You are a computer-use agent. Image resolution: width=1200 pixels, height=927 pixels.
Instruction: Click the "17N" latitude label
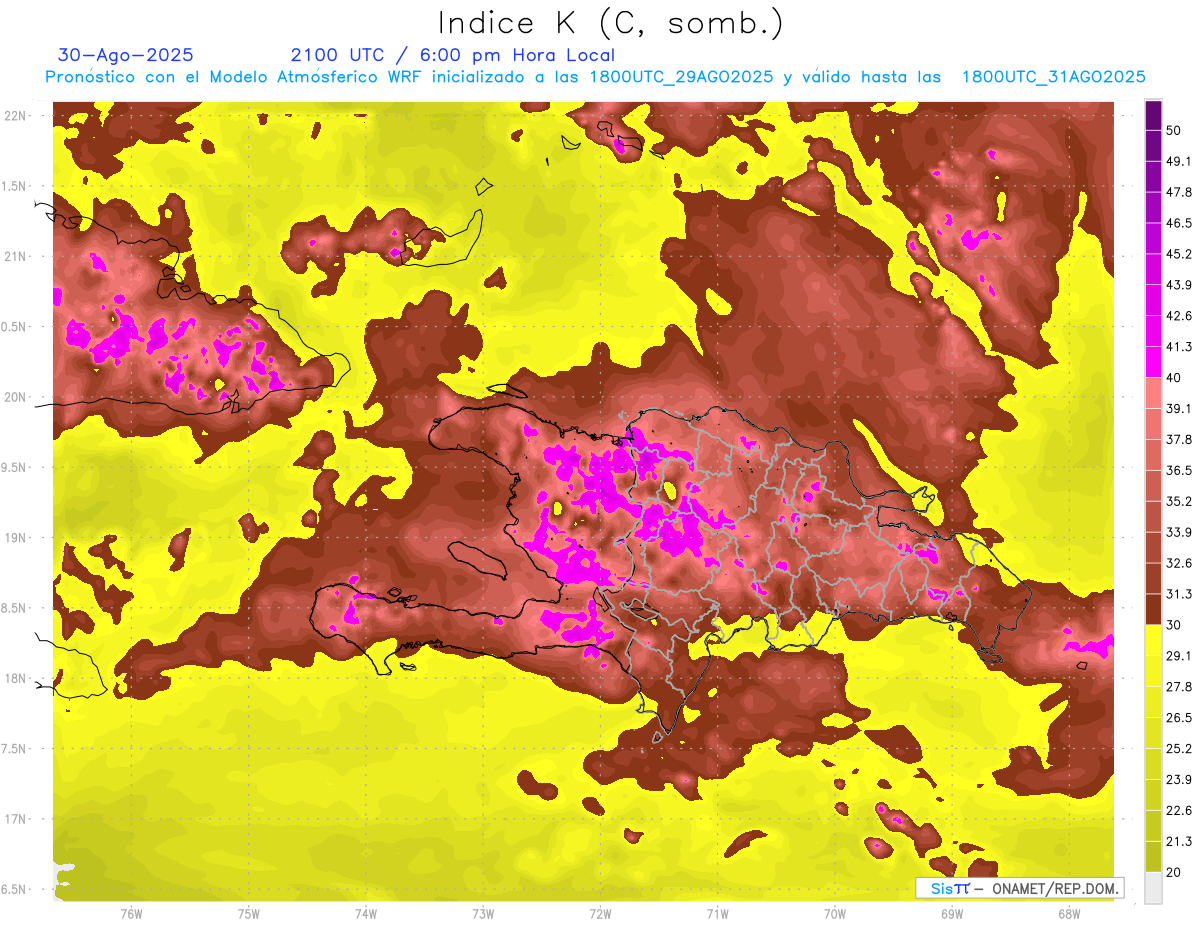(16, 819)
